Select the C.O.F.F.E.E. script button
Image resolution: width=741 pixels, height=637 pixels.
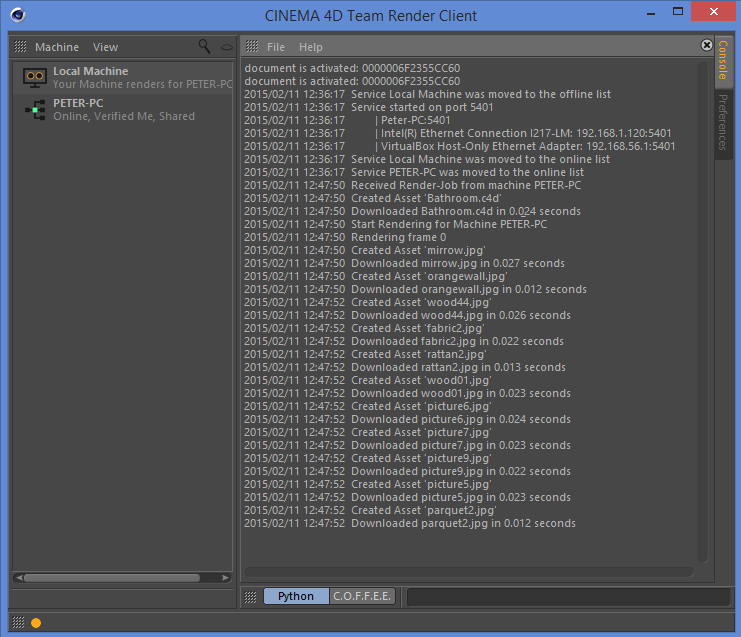coord(362,596)
